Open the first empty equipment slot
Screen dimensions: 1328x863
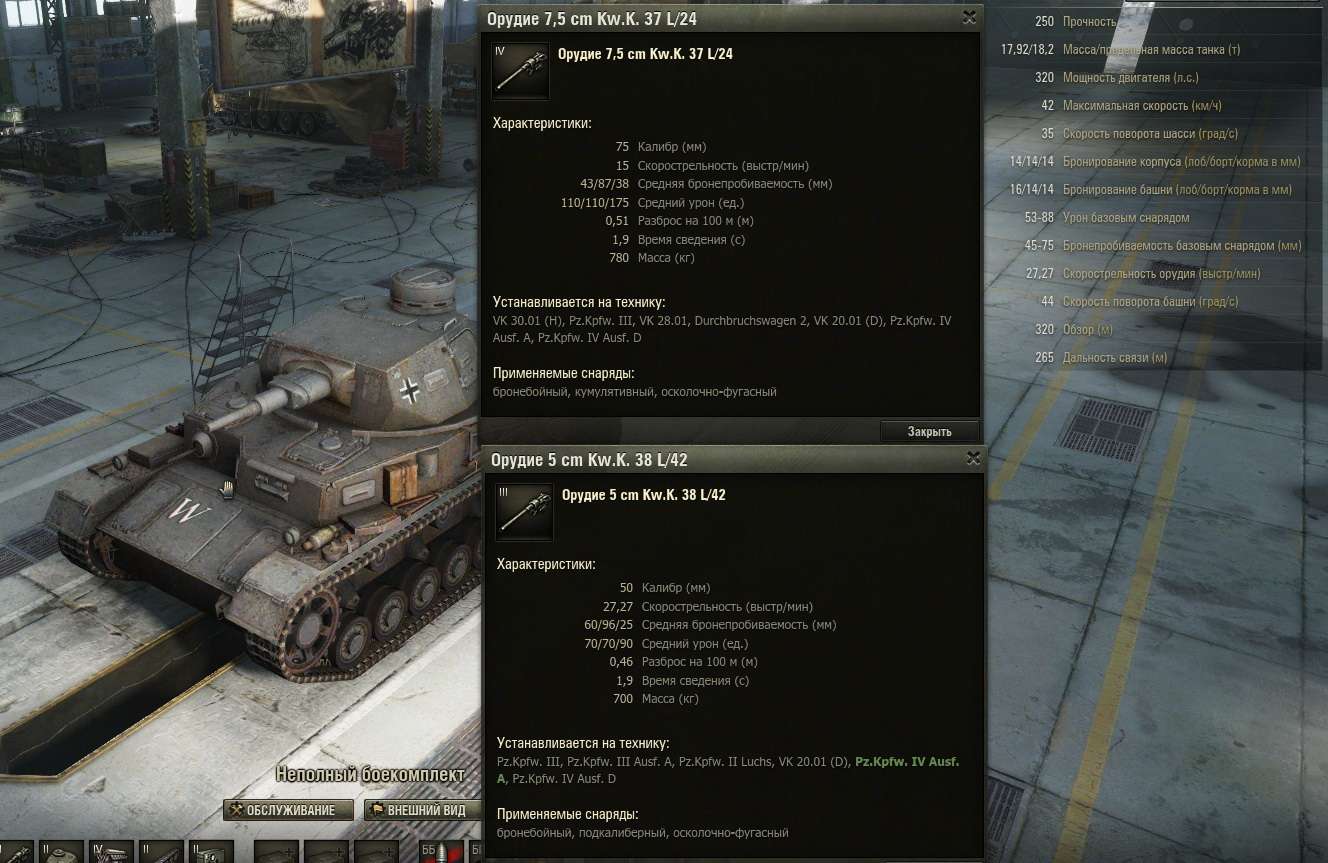276,852
